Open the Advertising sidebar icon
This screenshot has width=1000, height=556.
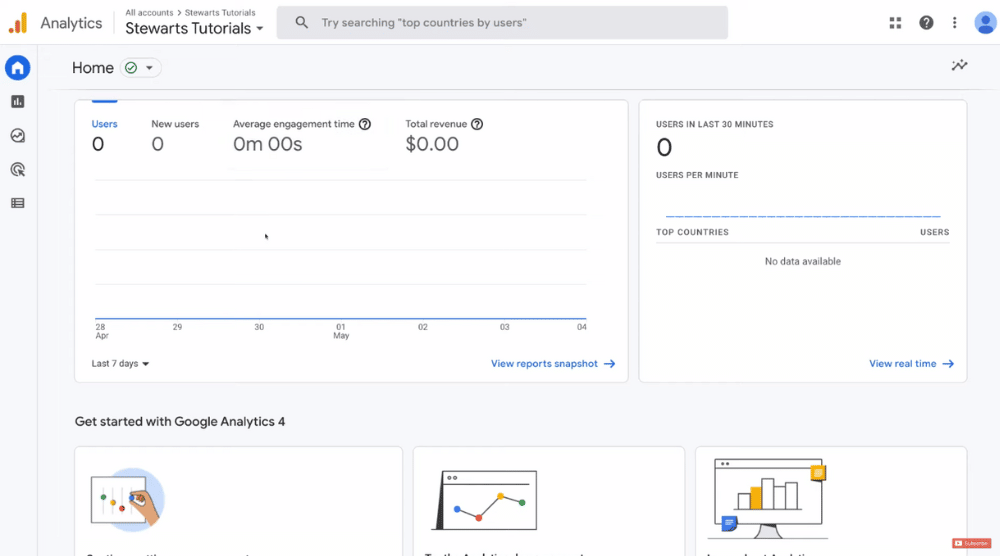click(18, 170)
